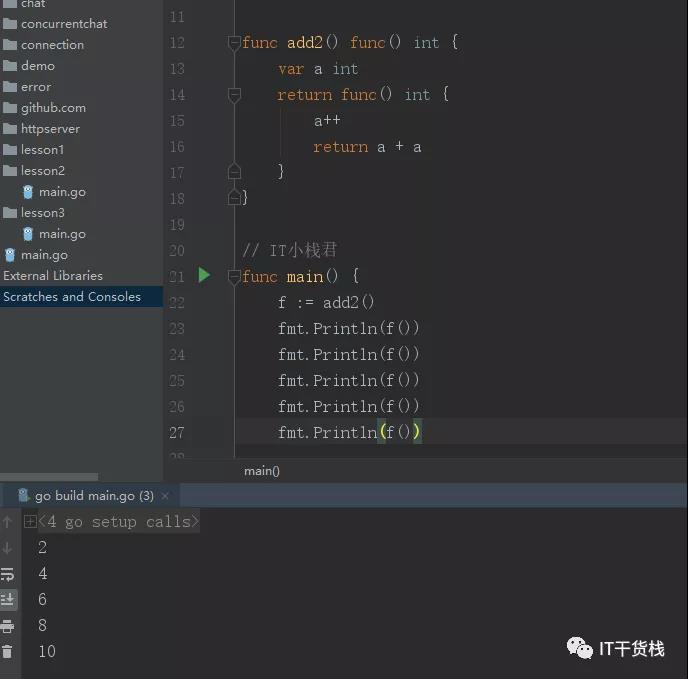Select Scratches and Consoles in project tree
Viewport: 688px width, 679px height.
coord(72,297)
